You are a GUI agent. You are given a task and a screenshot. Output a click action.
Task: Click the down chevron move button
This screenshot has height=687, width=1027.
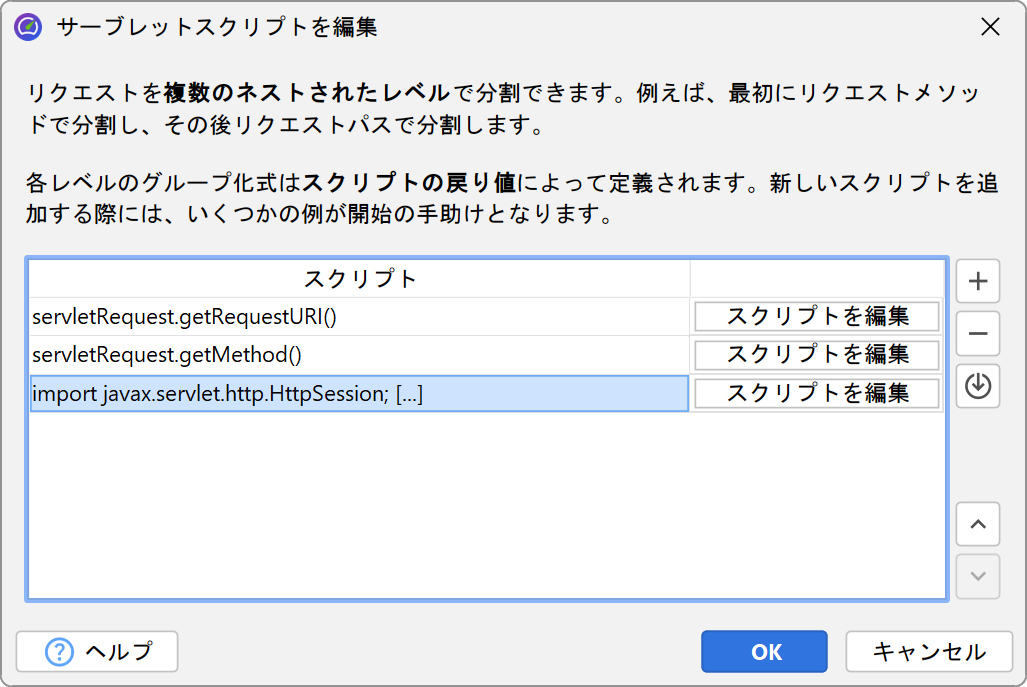pyautogui.click(x=978, y=575)
